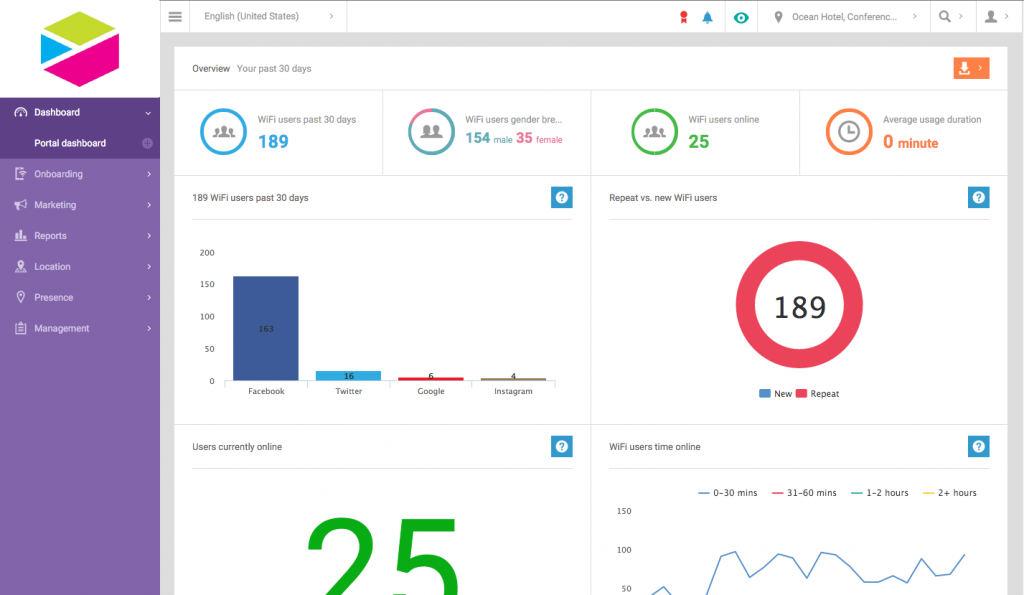Click the plus icon beside Portal dashboard

pyautogui.click(x=148, y=143)
